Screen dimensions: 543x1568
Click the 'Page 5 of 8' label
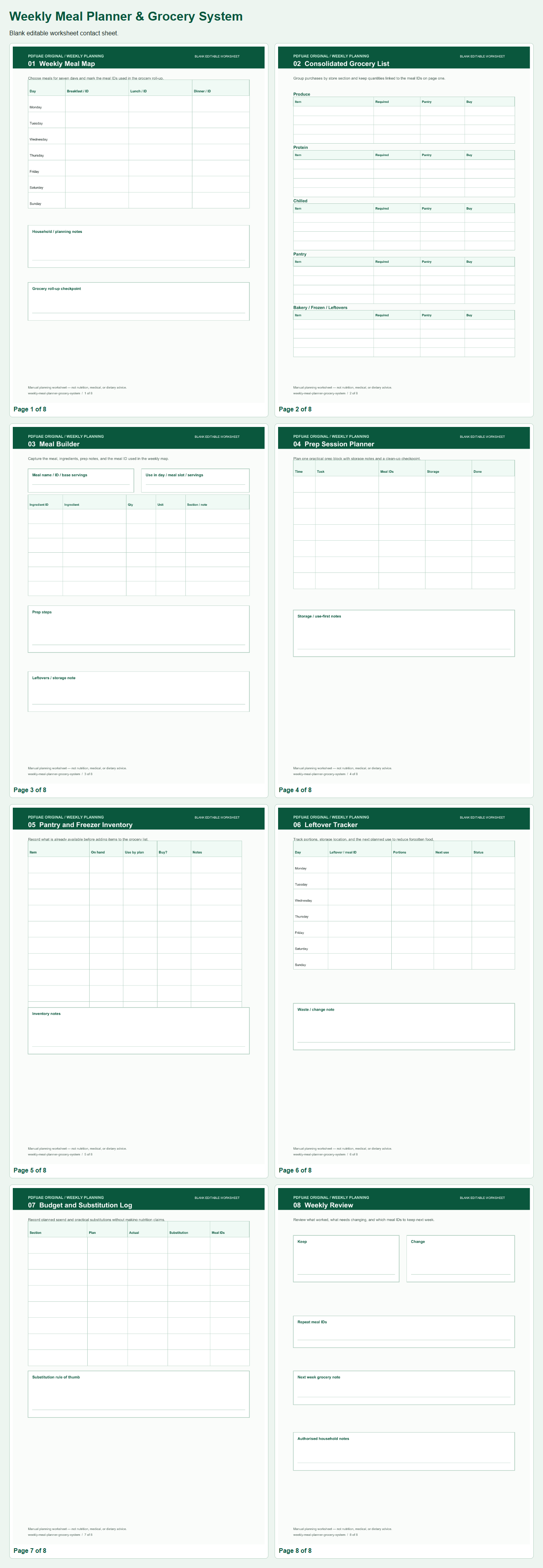(30, 1171)
